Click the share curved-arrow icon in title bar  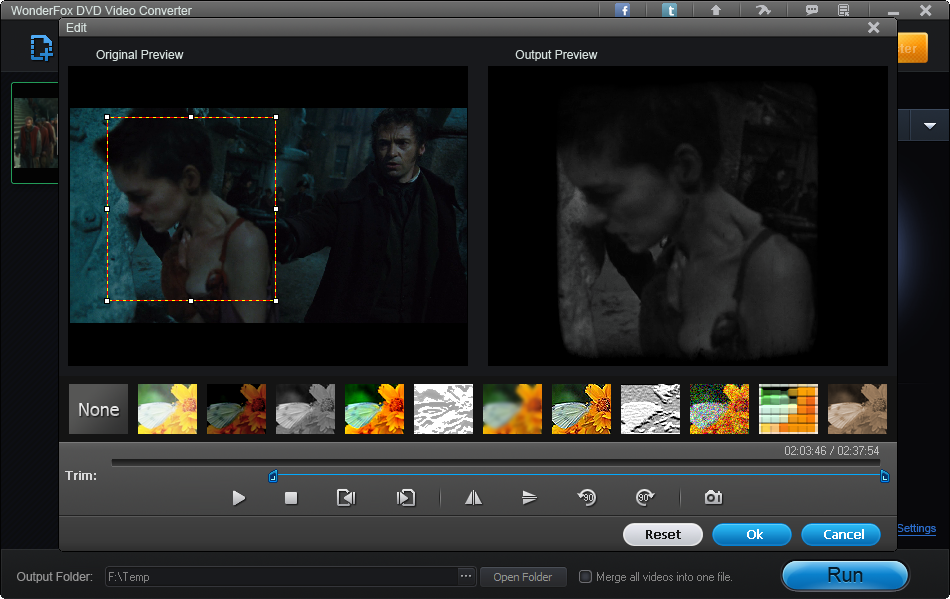763,10
